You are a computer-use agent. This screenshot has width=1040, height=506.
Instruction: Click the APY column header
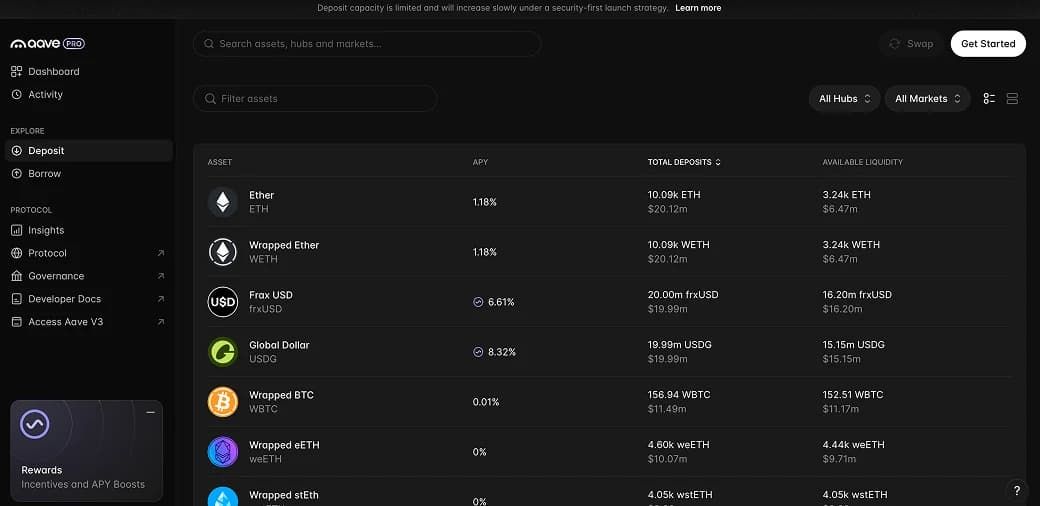click(x=480, y=162)
